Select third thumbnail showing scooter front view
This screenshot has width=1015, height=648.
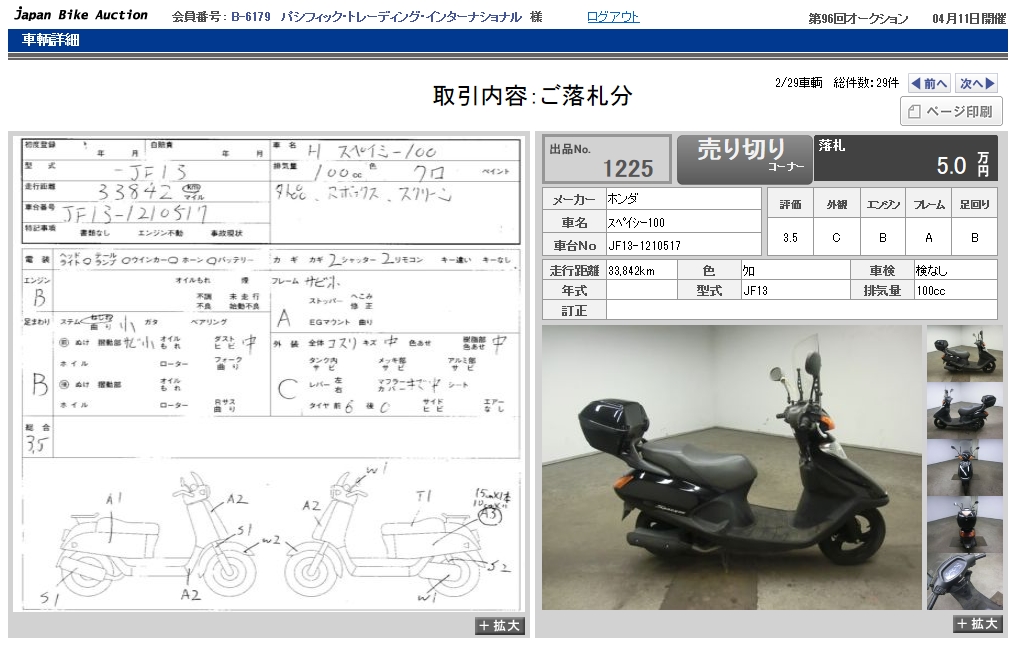click(x=965, y=467)
